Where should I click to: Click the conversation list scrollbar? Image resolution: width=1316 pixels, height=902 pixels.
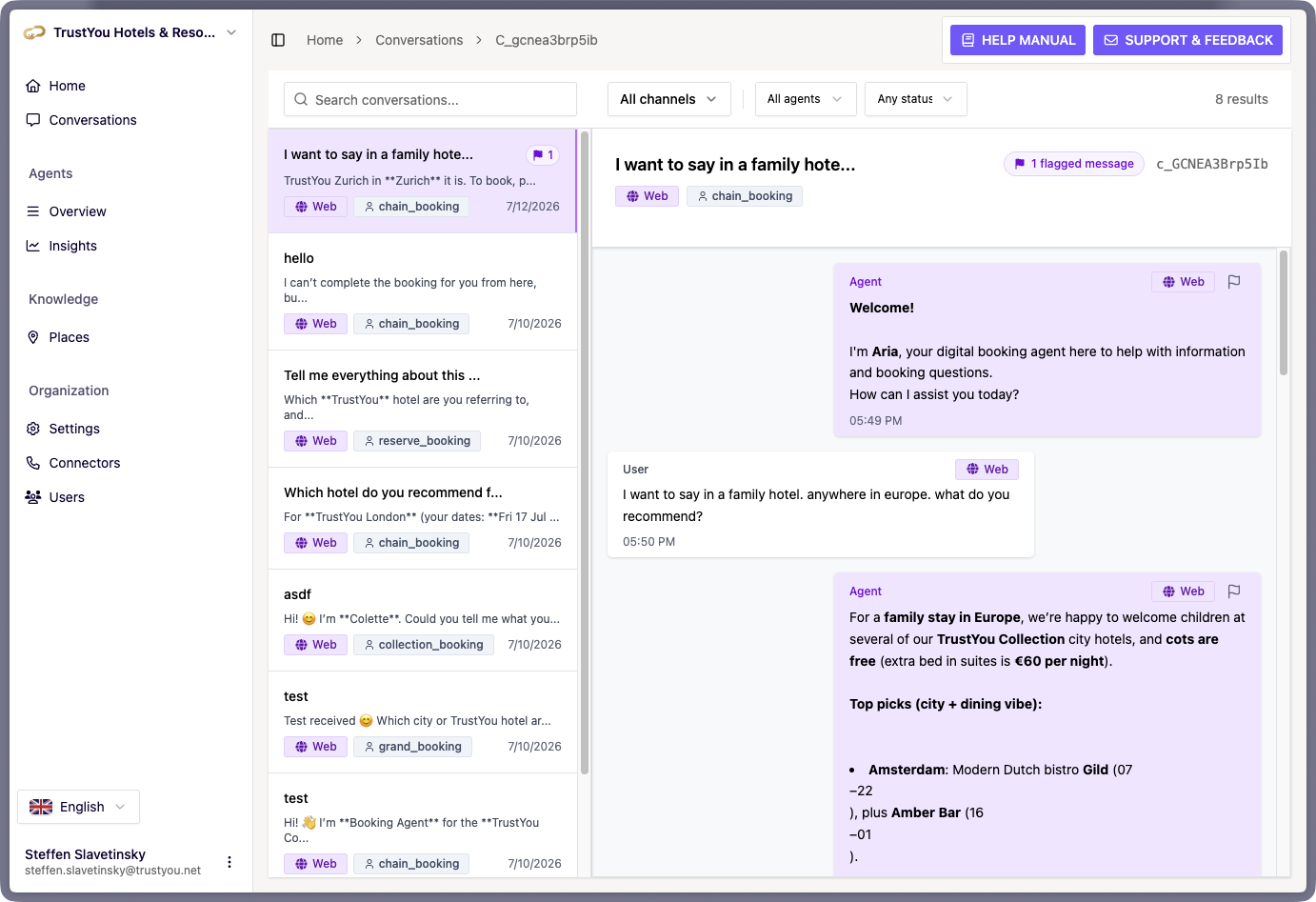pyautogui.click(x=585, y=452)
